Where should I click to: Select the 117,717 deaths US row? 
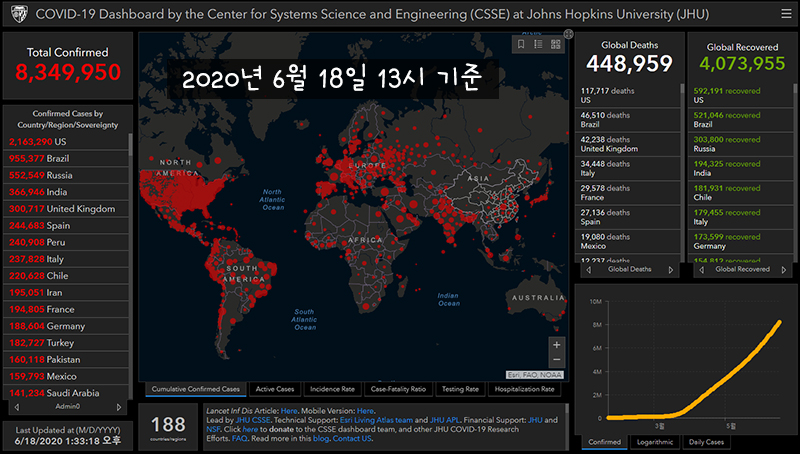click(x=628, y=95)
